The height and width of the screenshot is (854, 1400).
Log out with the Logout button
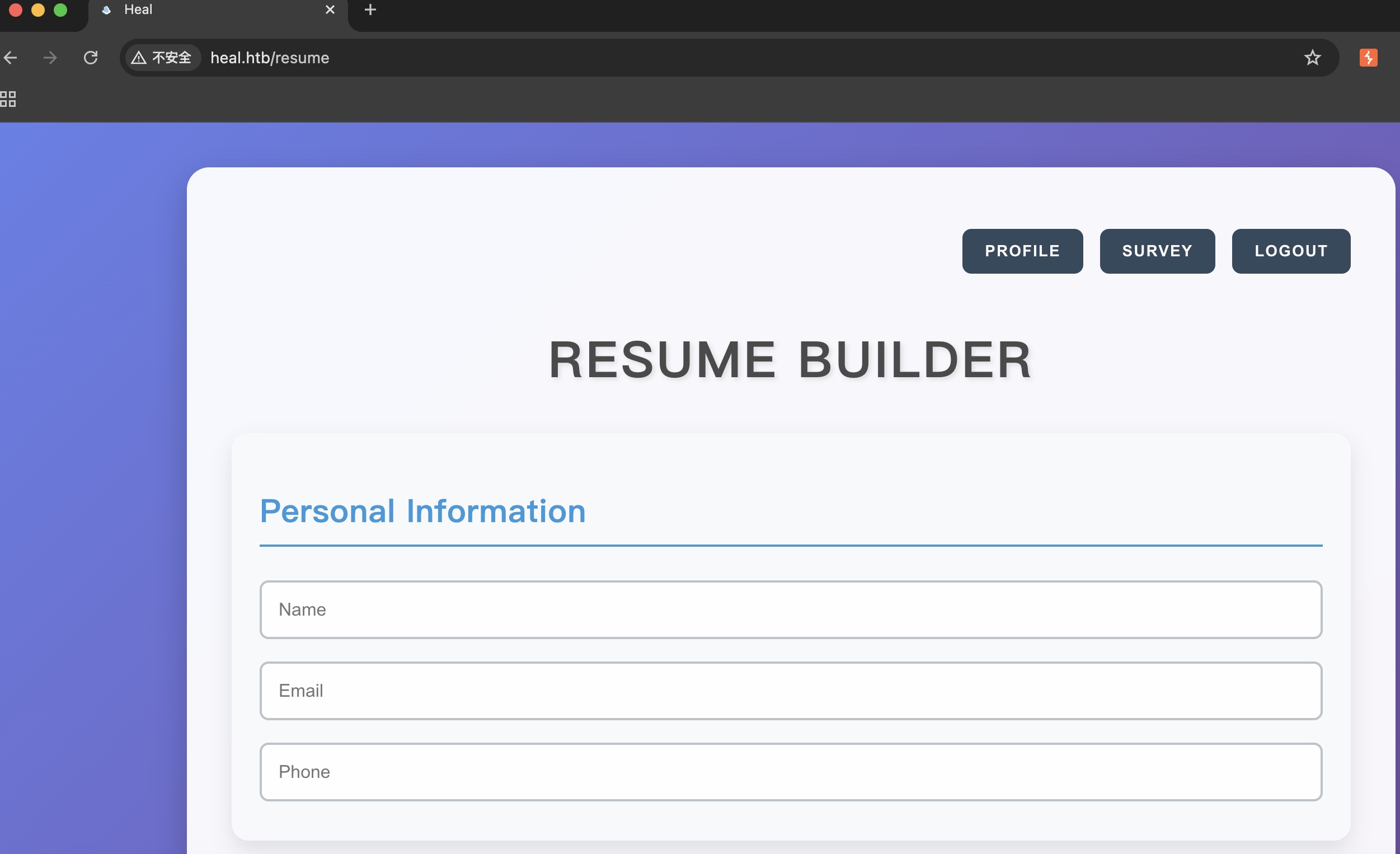coord(1290,251)
